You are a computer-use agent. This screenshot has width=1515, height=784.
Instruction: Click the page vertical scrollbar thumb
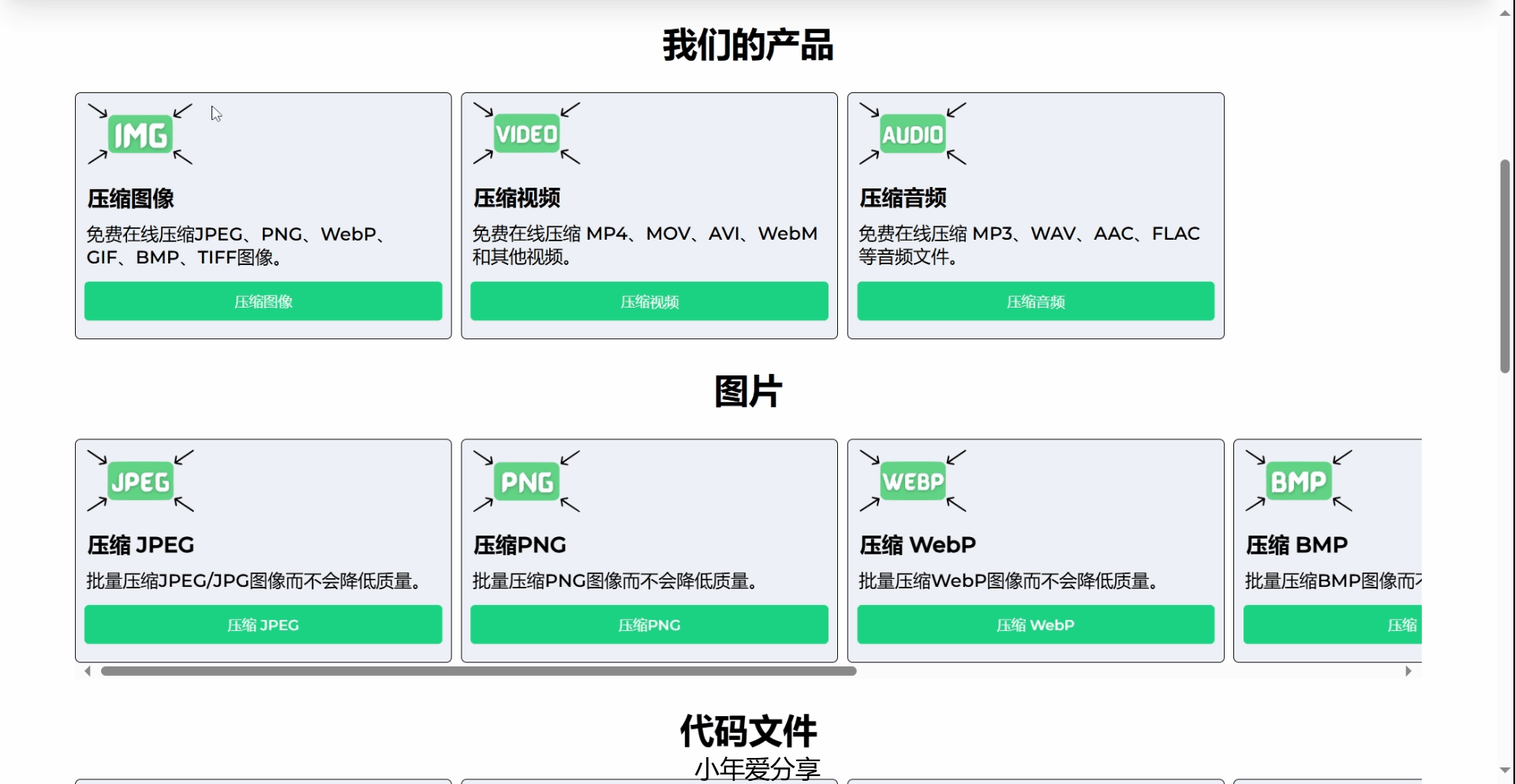click(x=1505, y=266)
